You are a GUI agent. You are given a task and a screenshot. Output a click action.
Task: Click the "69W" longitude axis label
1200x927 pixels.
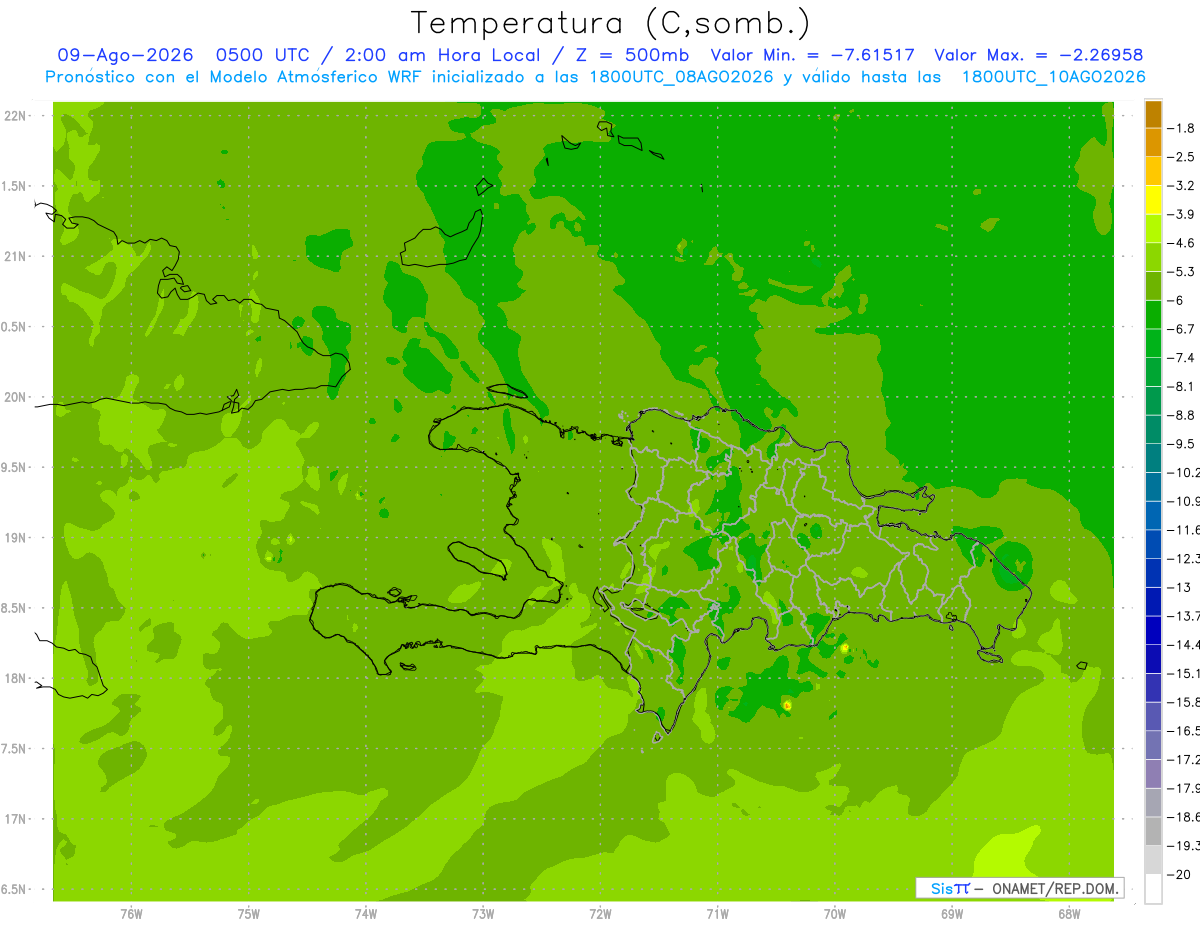click(x=952, y=914)
